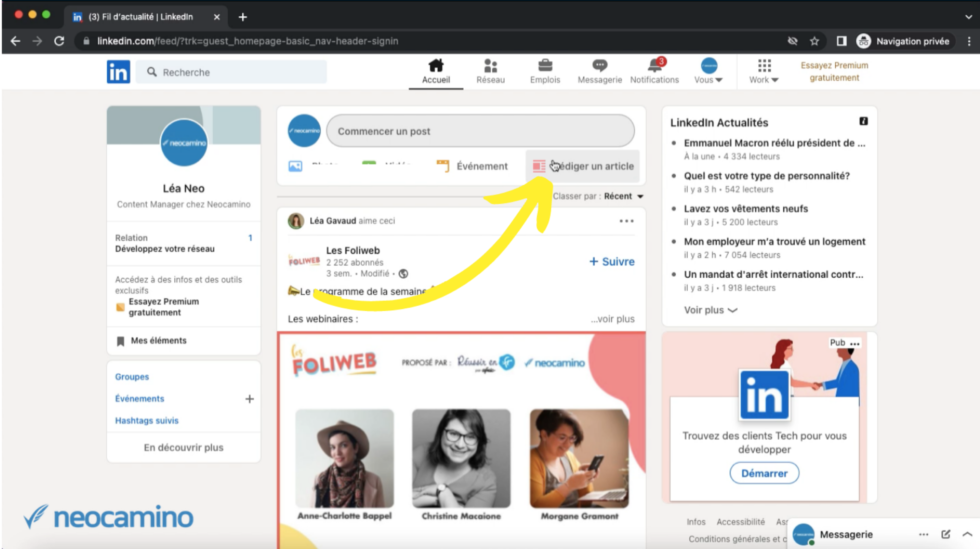Screen dimensions: 980x549
Task: Open Mes éléments bookmark item
Action: click(x=151, y=341)
